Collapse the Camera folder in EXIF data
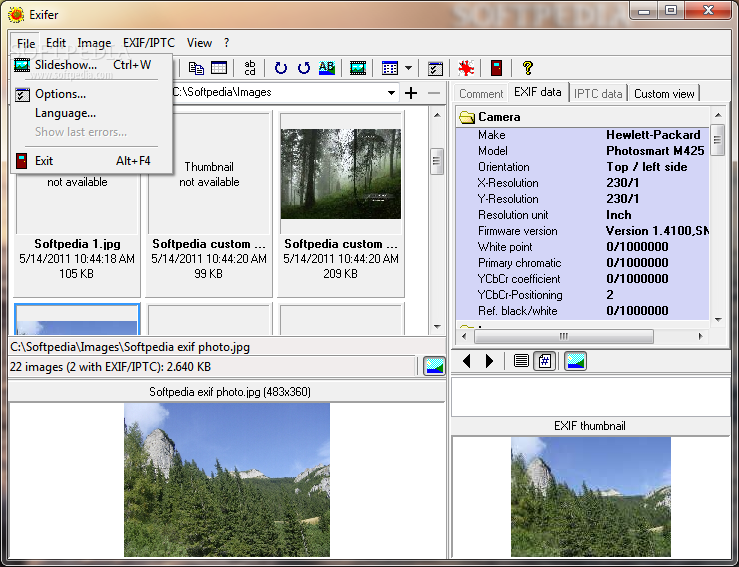 (x=467, y=117)
